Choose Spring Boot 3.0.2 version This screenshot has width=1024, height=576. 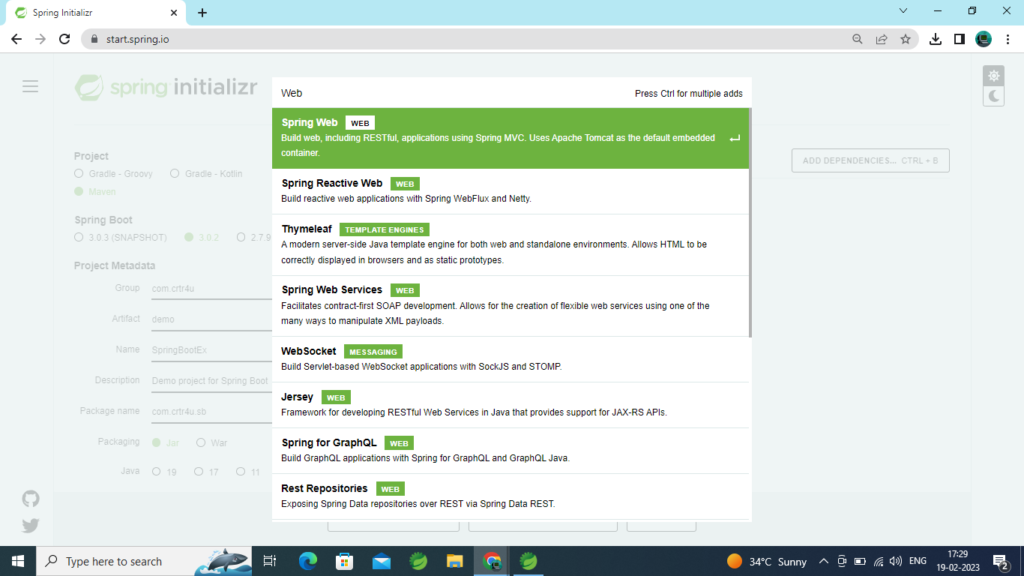click(x=202, y=237)
